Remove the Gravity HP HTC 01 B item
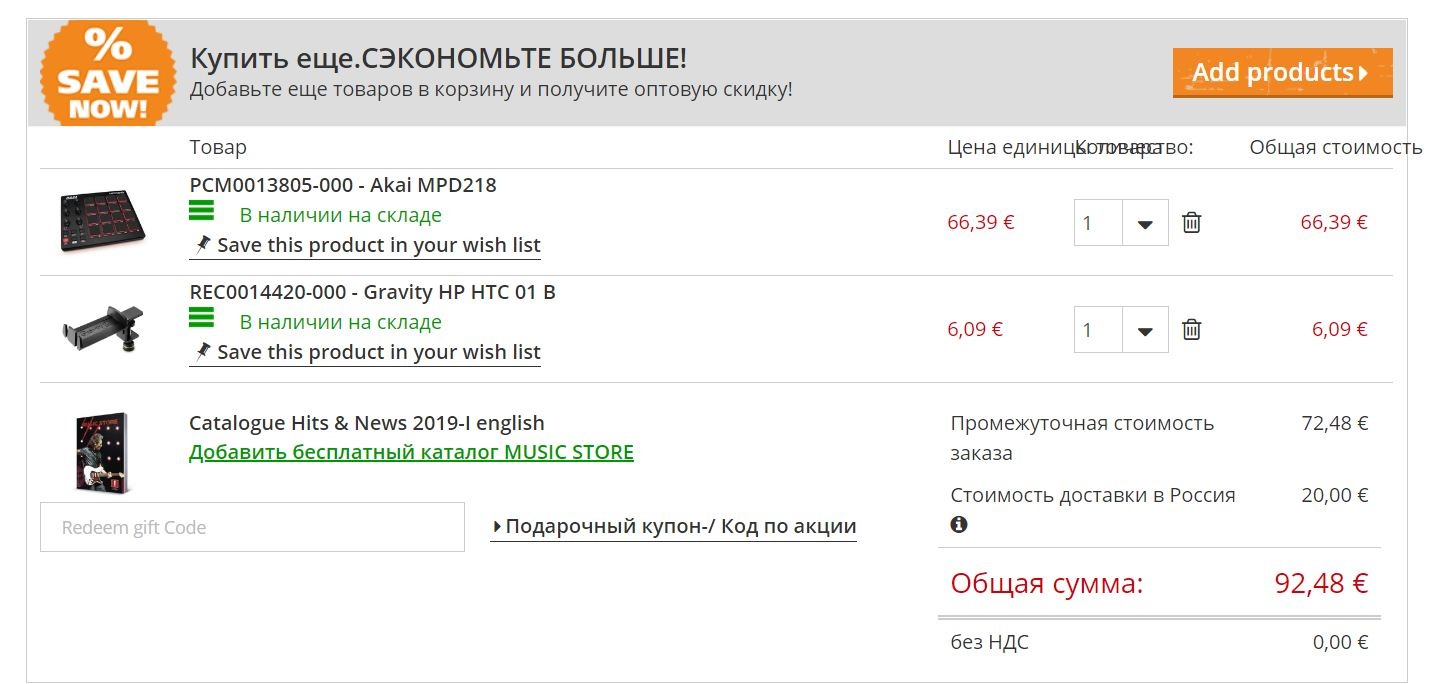Screen dimensions: 1454x684 (1191, 330)
